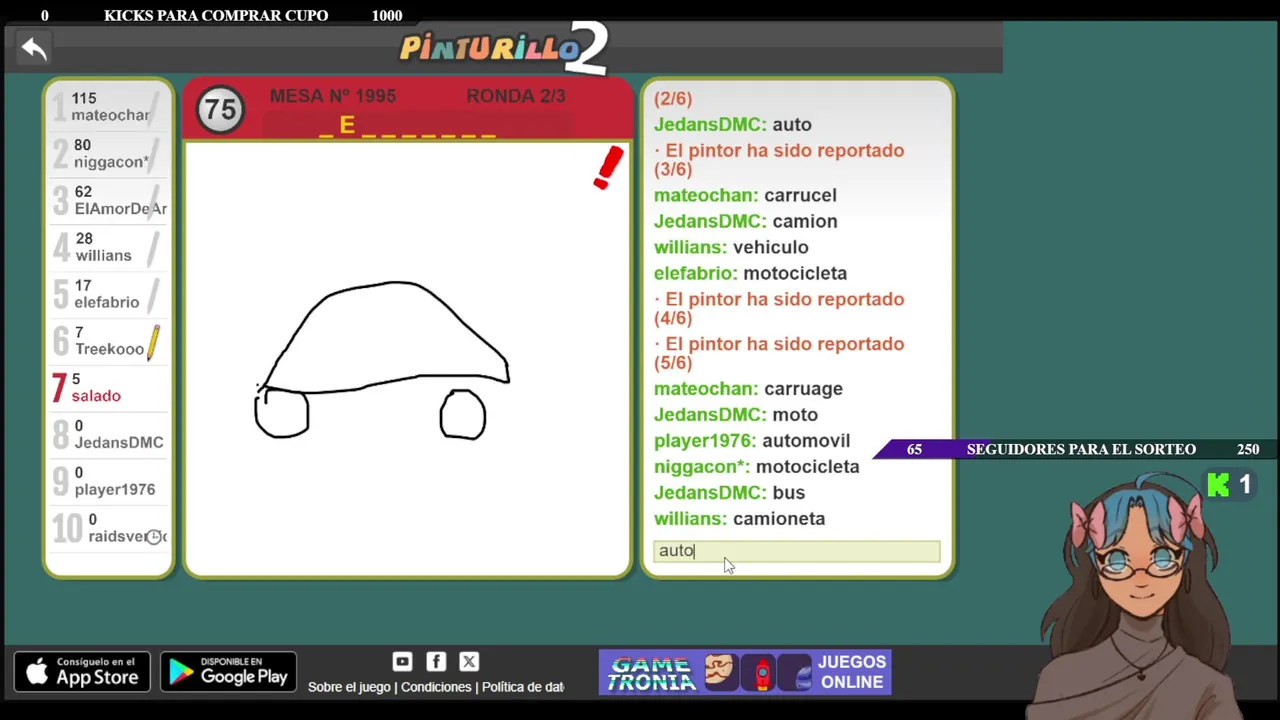
Task: Click the chat guess input field
Action: click(797, 551)
